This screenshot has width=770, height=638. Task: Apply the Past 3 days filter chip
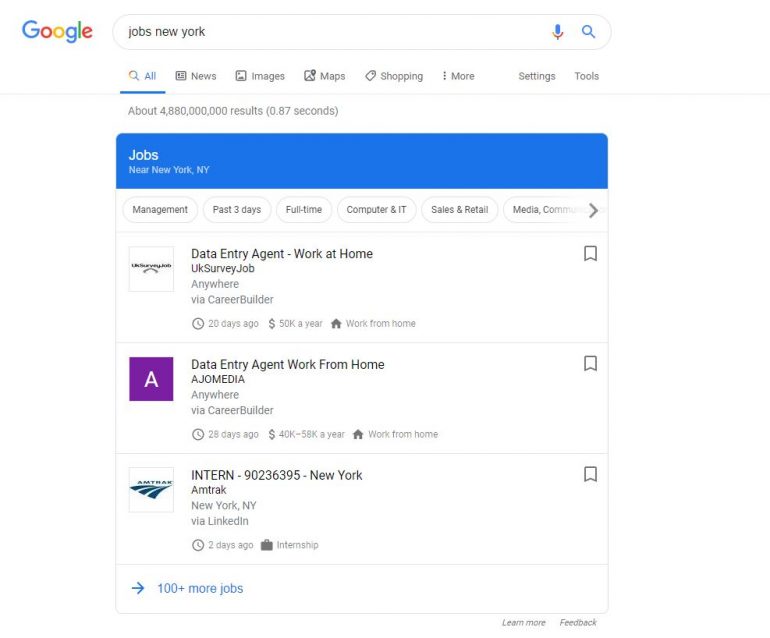237,210
